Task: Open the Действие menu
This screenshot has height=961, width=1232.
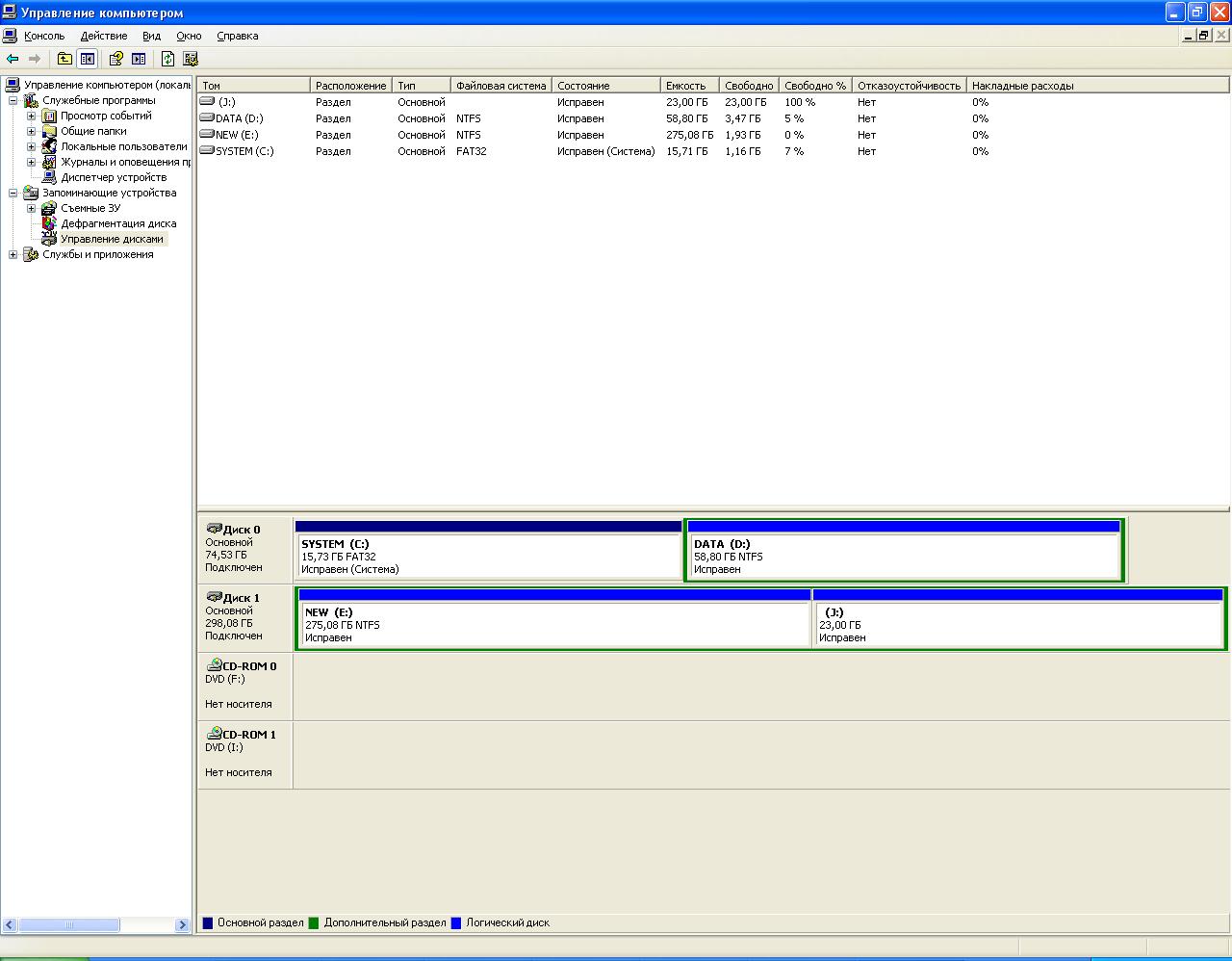Action: click(103, 36)
